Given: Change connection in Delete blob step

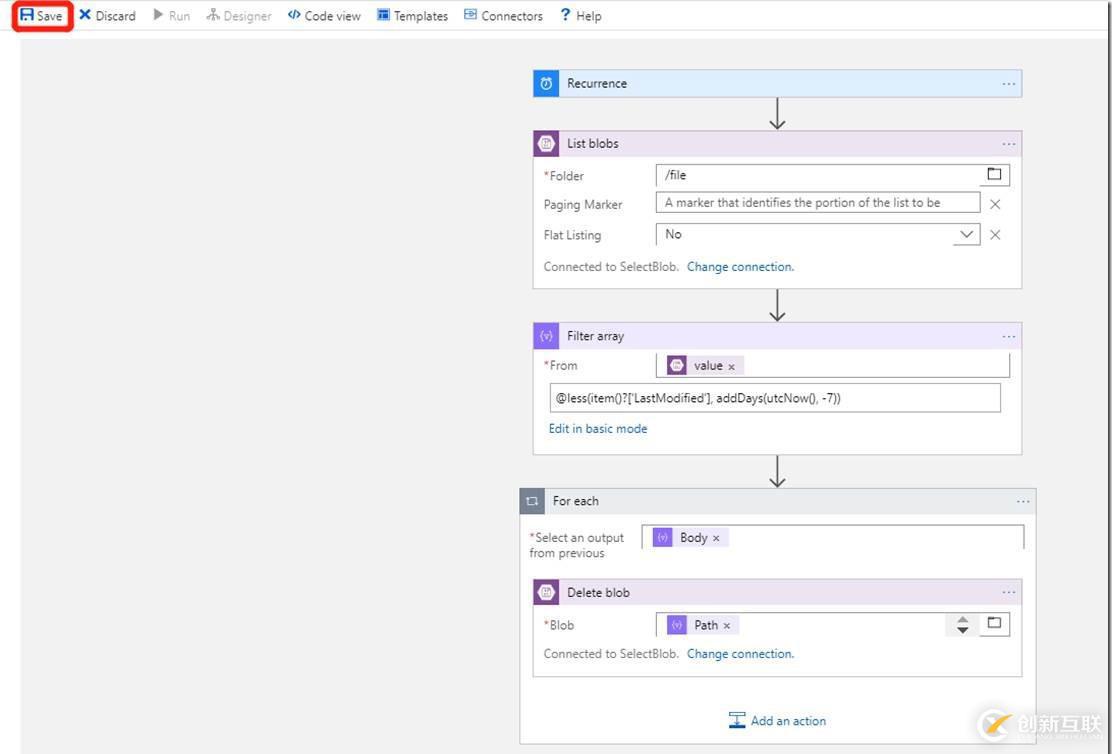Looking at the screenshot, I should tap(740, 654).
